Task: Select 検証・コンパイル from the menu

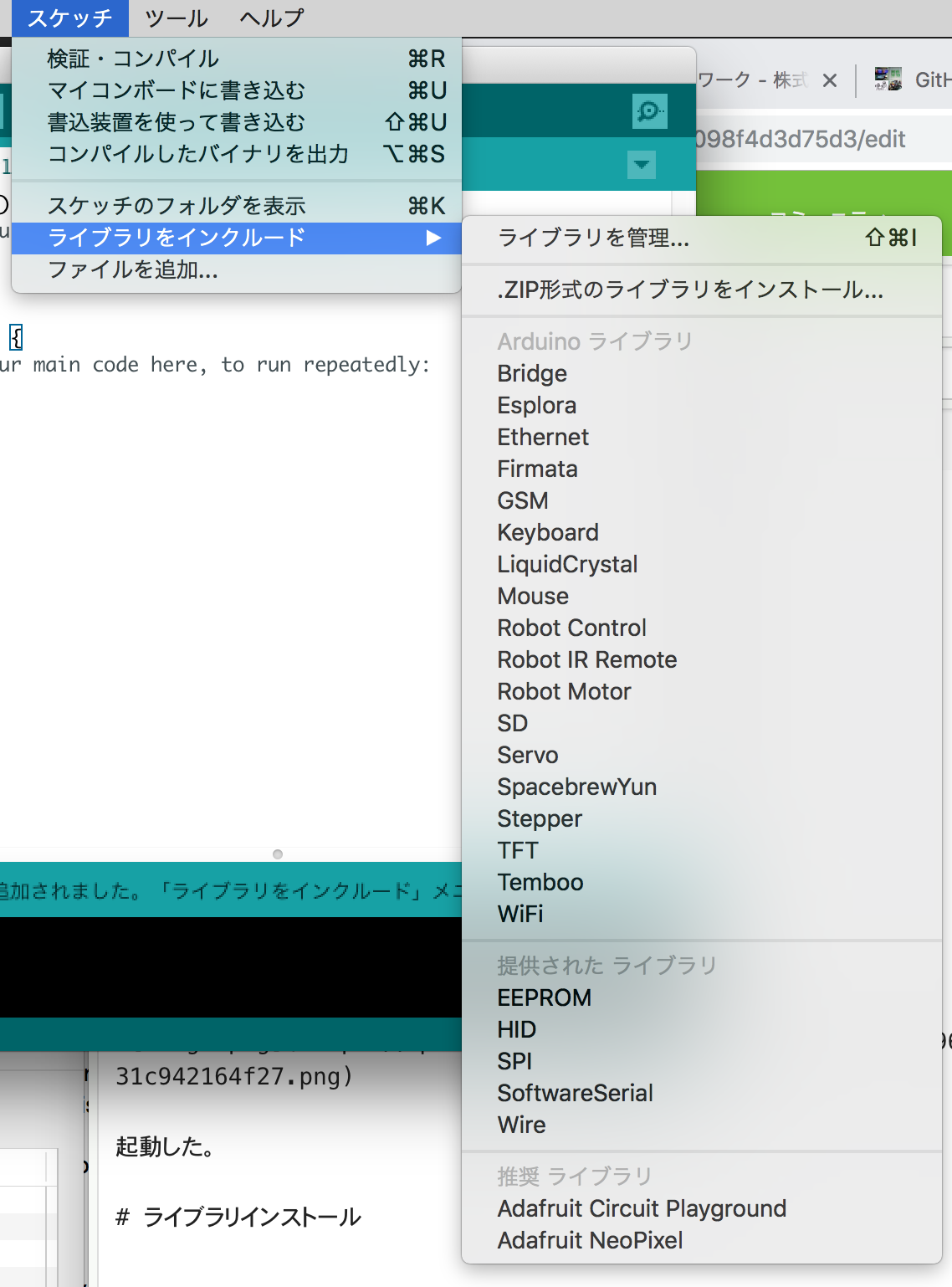Action: point(134,58)
